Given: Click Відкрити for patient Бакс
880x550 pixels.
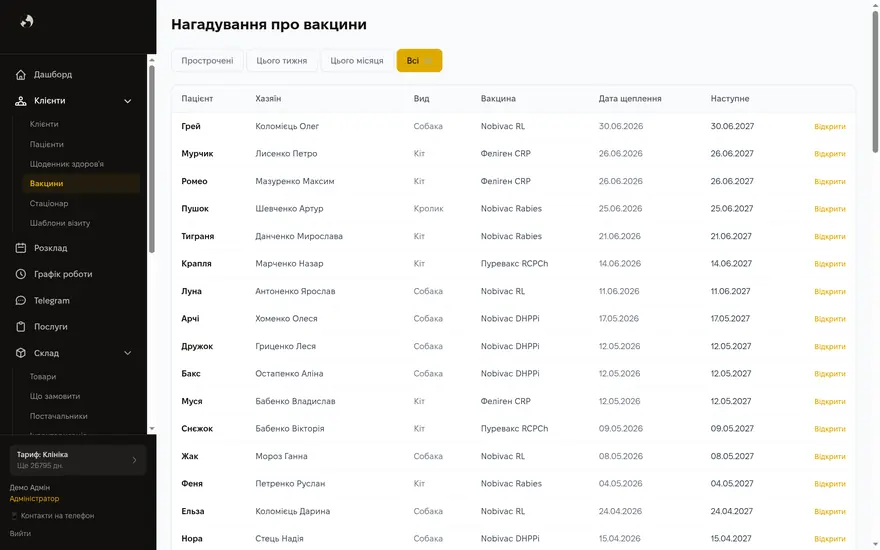Looking at the screenshot, I should click(829, 374).
